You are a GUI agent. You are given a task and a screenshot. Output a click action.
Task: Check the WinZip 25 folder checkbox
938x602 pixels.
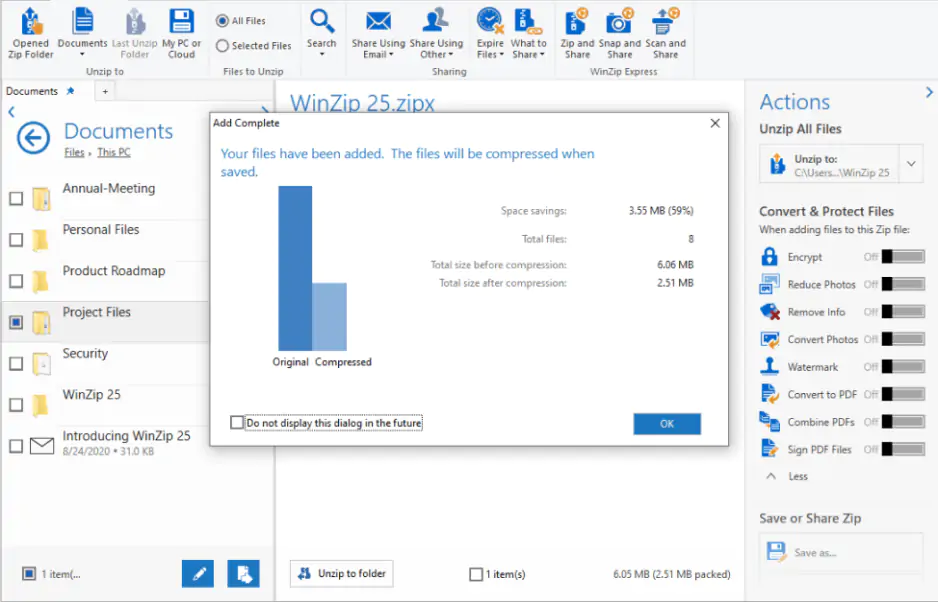pos(16,405)
